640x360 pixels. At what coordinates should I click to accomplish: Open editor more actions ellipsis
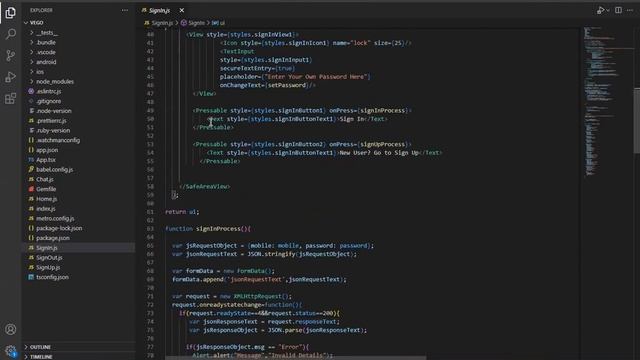[630, 10]
